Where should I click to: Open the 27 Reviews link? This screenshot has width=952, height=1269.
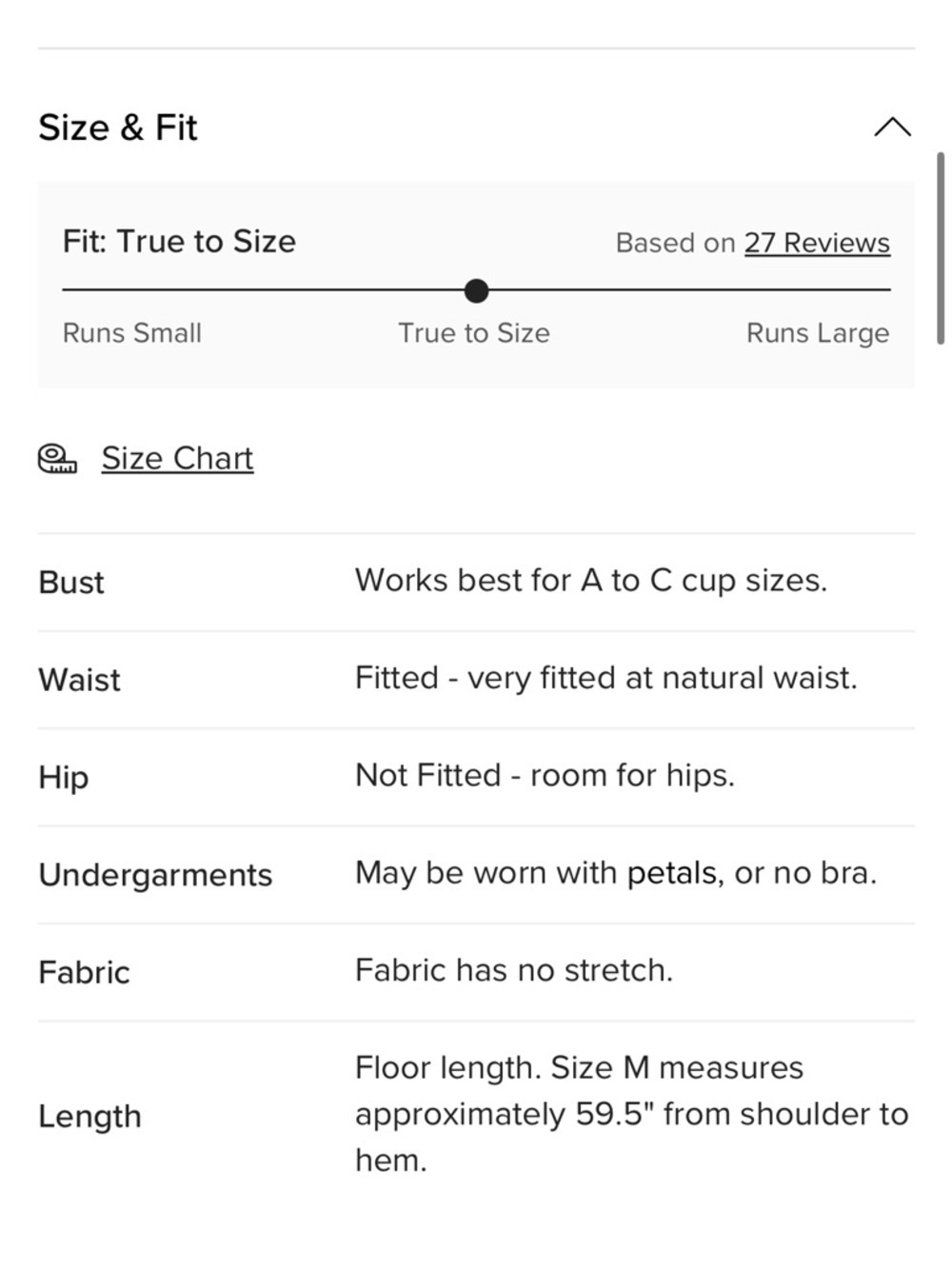coord(817,243)
